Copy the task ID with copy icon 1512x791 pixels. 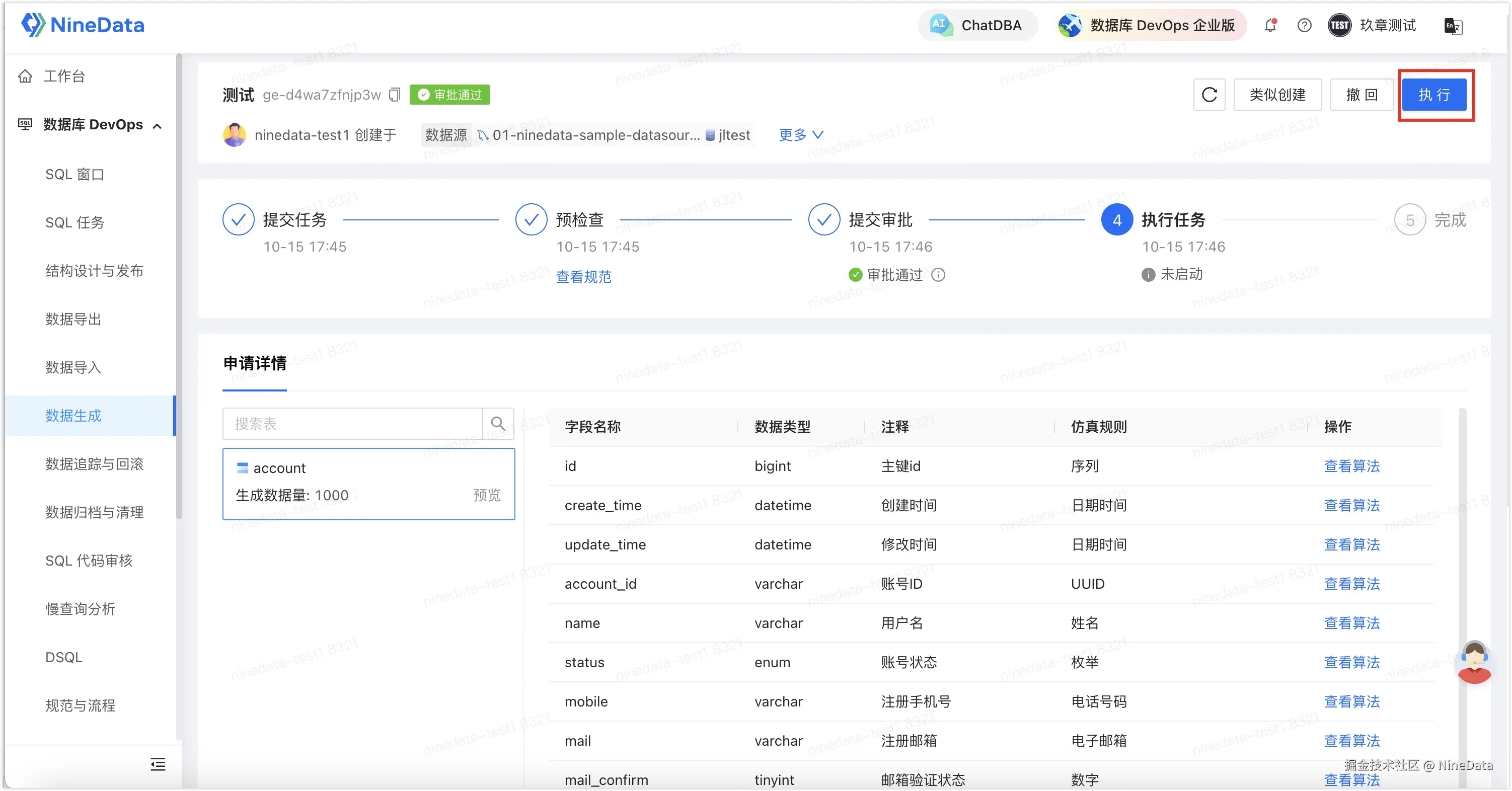pyautogui.click(x=395, y=95)
